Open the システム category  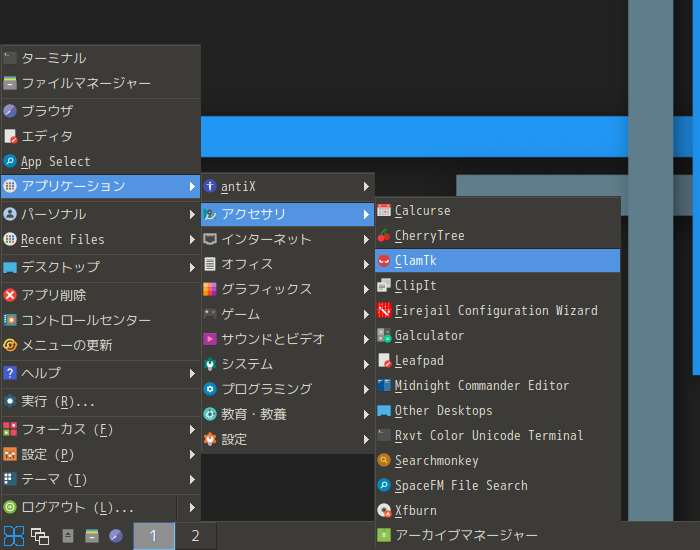pos(288,364)
